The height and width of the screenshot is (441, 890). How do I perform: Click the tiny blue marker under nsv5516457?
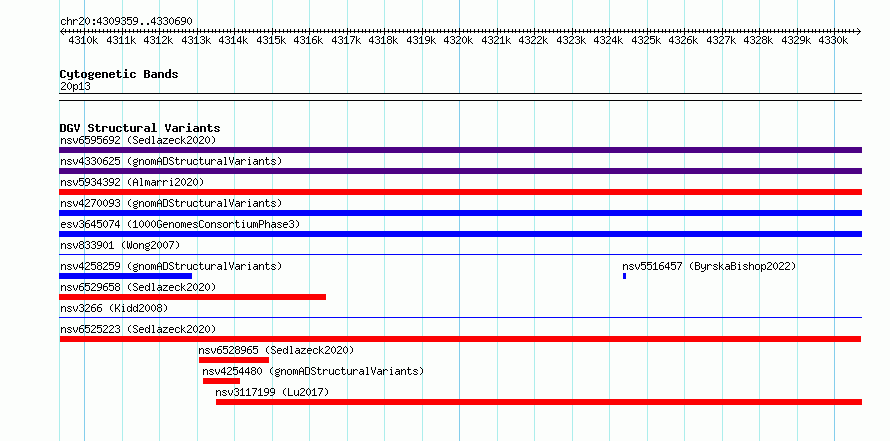624,276
